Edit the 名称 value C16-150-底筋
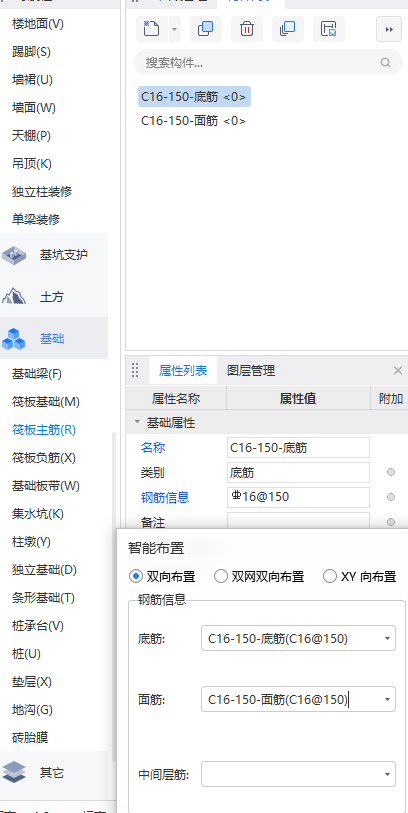 [298, 447]
